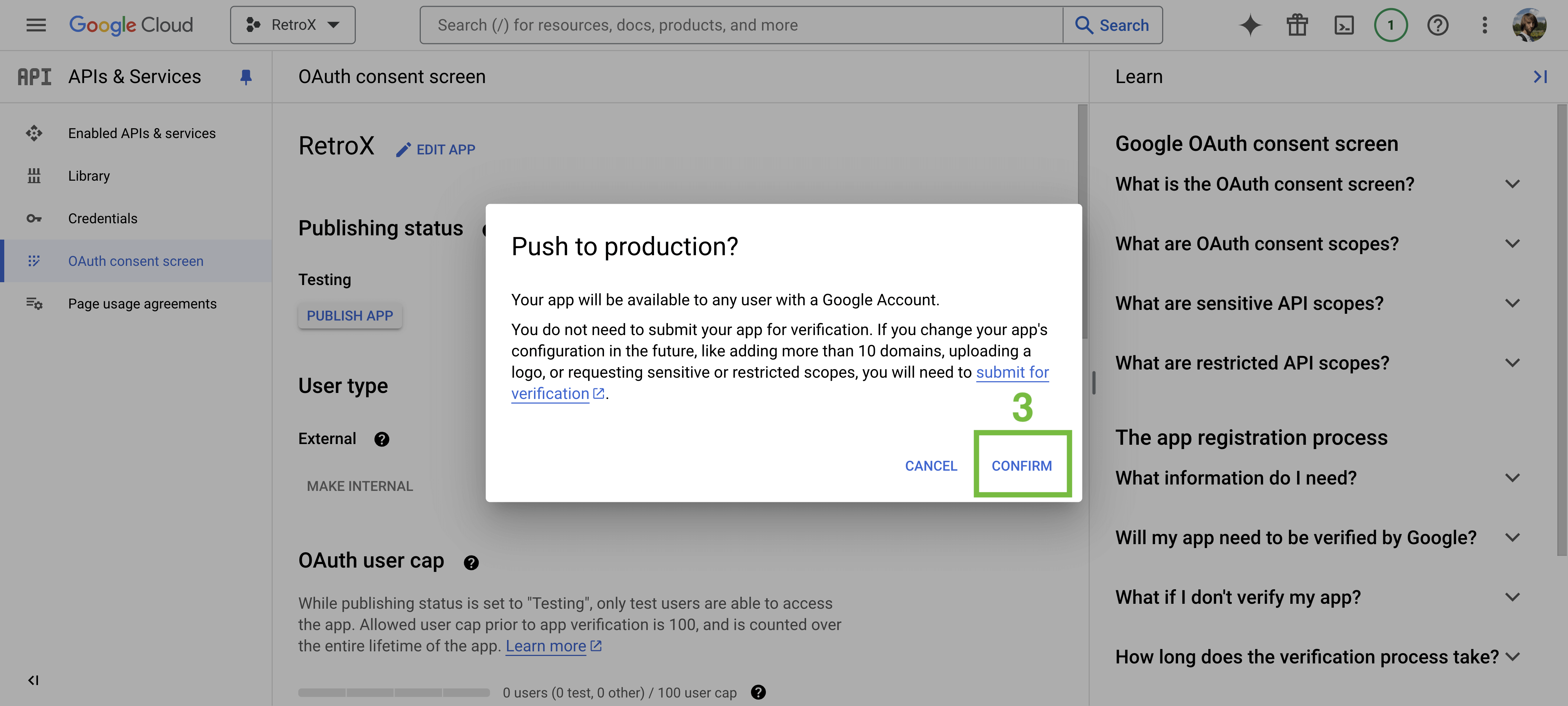This screenshot has width=1568, height=706.
Task: Open Enabled APIs & services
Action: click(x=136, y=133)
